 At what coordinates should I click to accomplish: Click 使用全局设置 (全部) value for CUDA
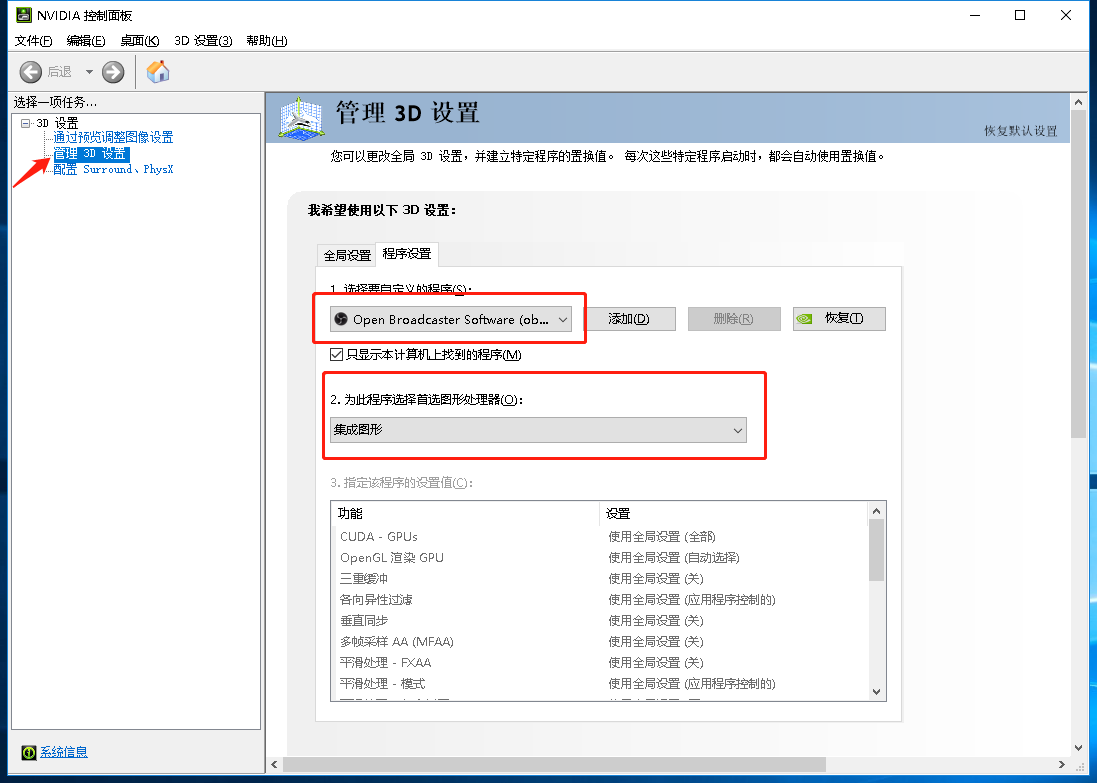(662, 537)
